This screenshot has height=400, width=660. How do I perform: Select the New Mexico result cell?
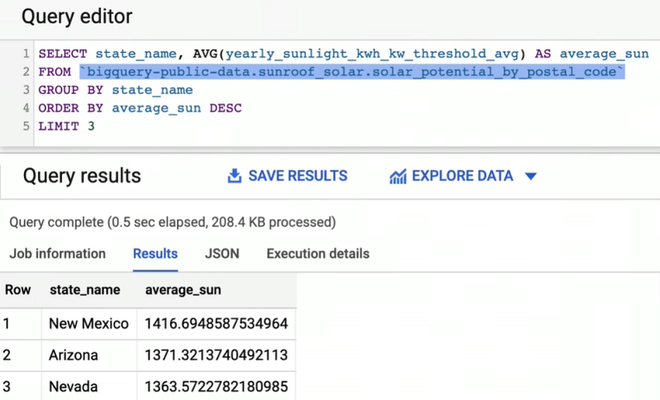click(89, 323)
